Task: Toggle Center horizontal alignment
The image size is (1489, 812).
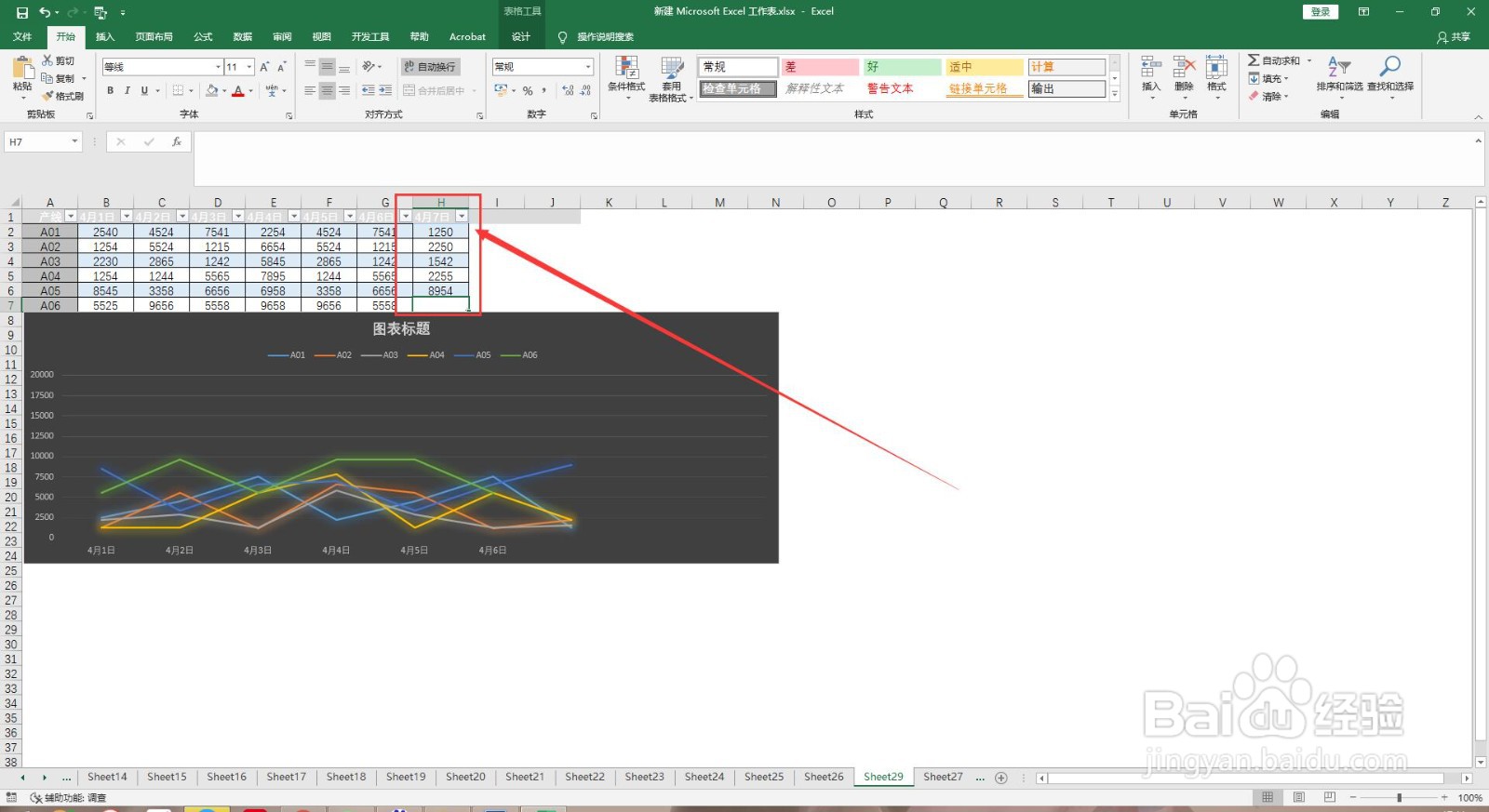Action: click(x=327, y=90)
